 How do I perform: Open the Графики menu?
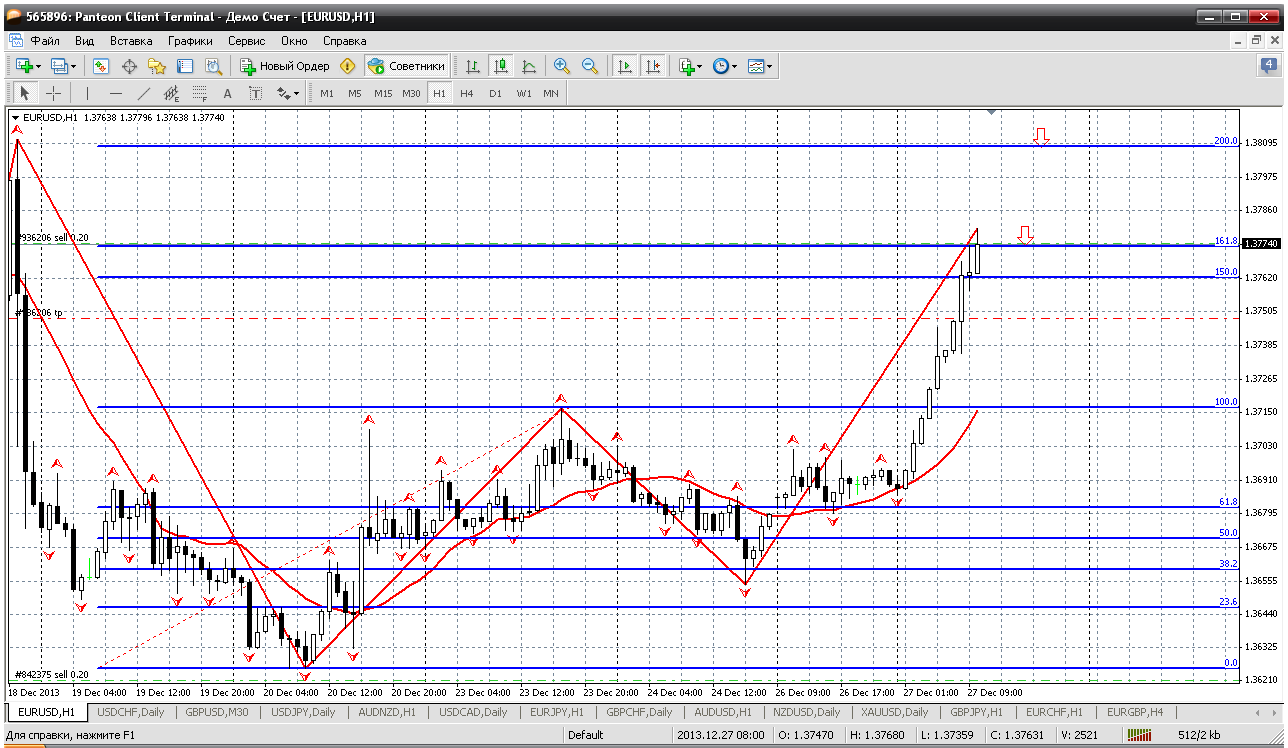point(190,41)
